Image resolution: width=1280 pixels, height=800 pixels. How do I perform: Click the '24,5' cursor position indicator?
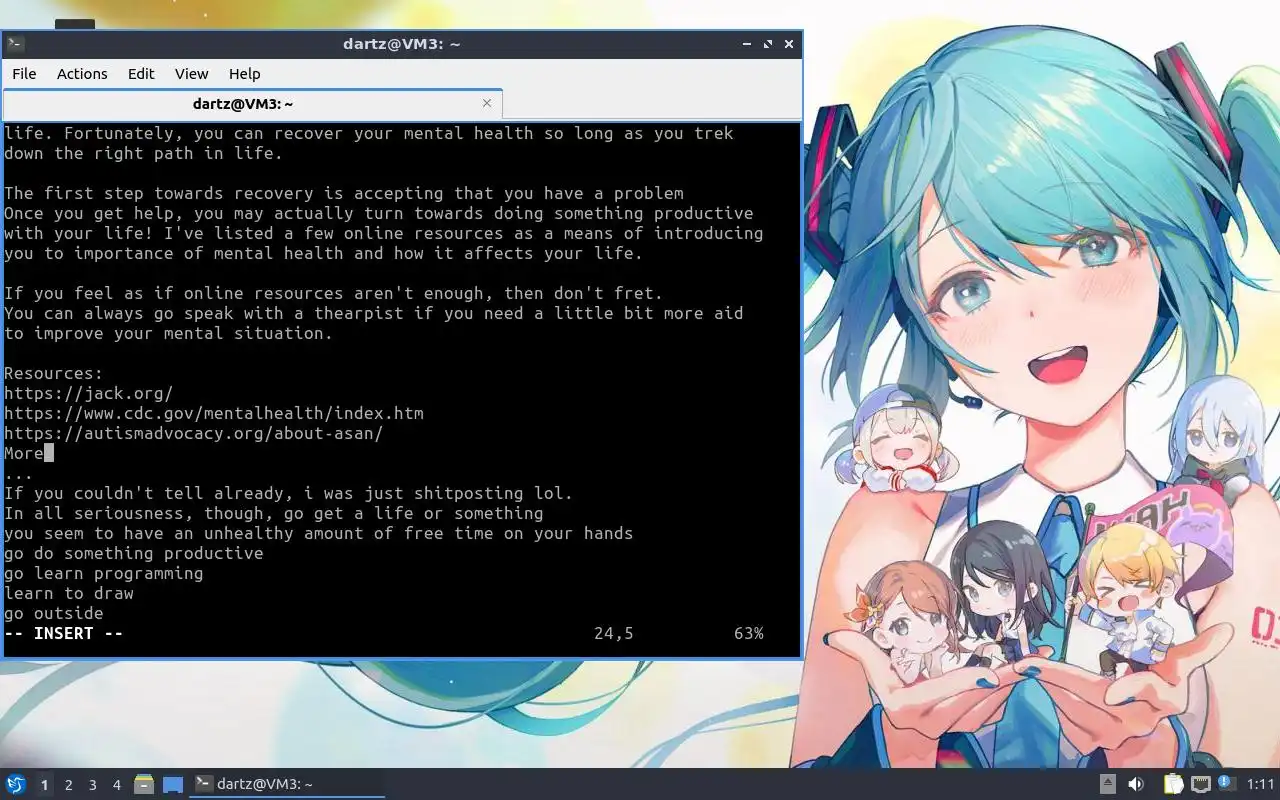[x=614, y=633]
